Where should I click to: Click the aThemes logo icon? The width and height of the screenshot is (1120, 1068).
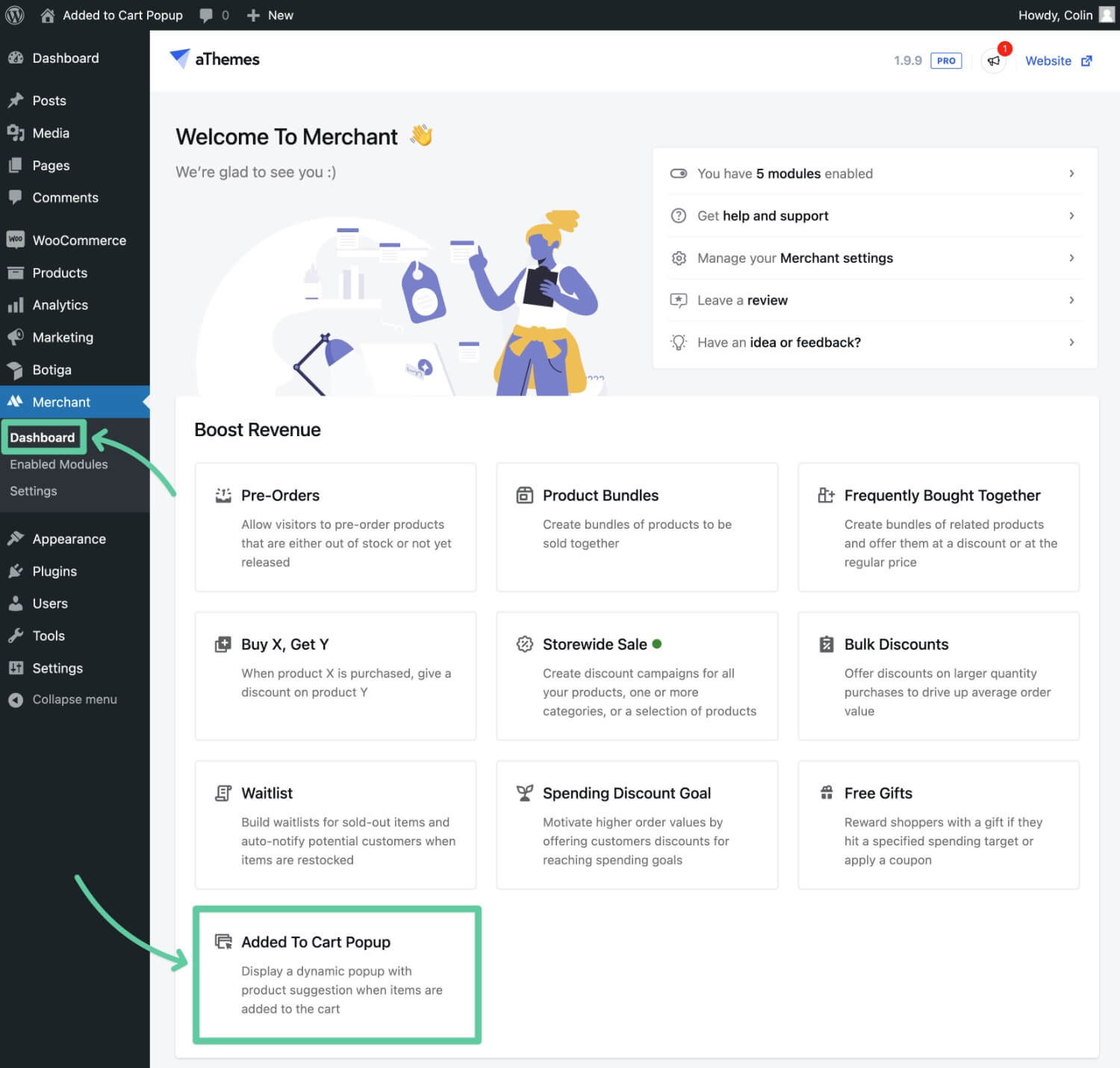pos(180,58)
